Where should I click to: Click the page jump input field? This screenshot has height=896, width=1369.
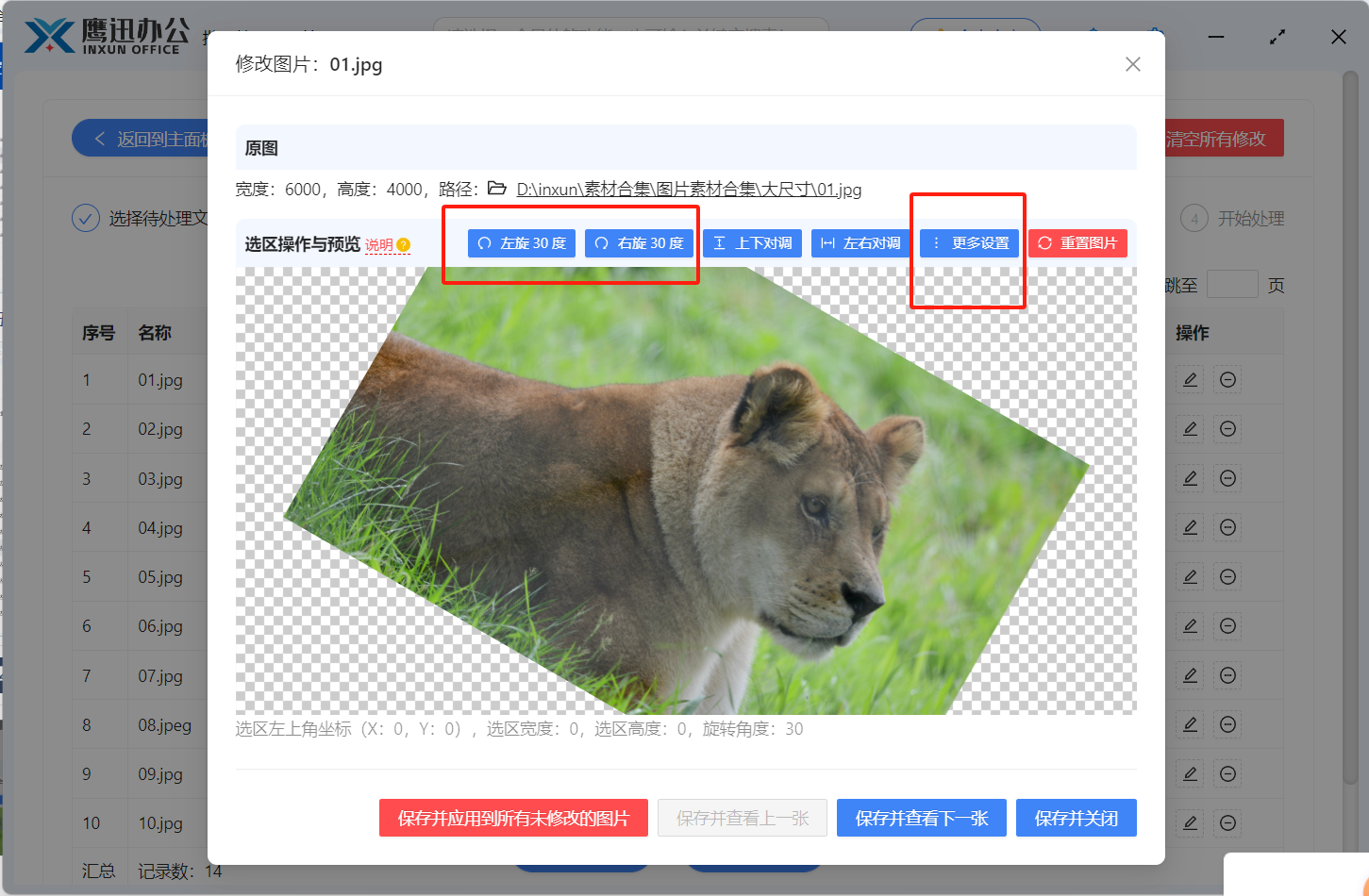pos(1232,285)
